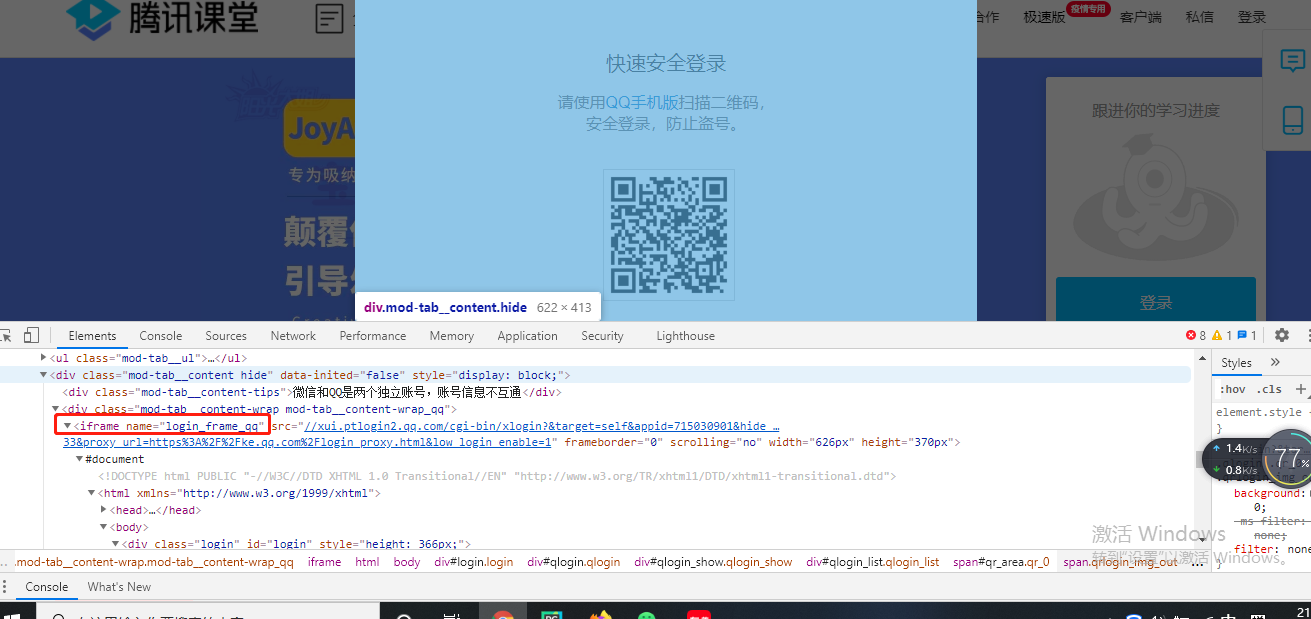Select the DOCTYPE html PUBLIC line
The height and width of the screenshot is (619, 1311).
[497, 476]
